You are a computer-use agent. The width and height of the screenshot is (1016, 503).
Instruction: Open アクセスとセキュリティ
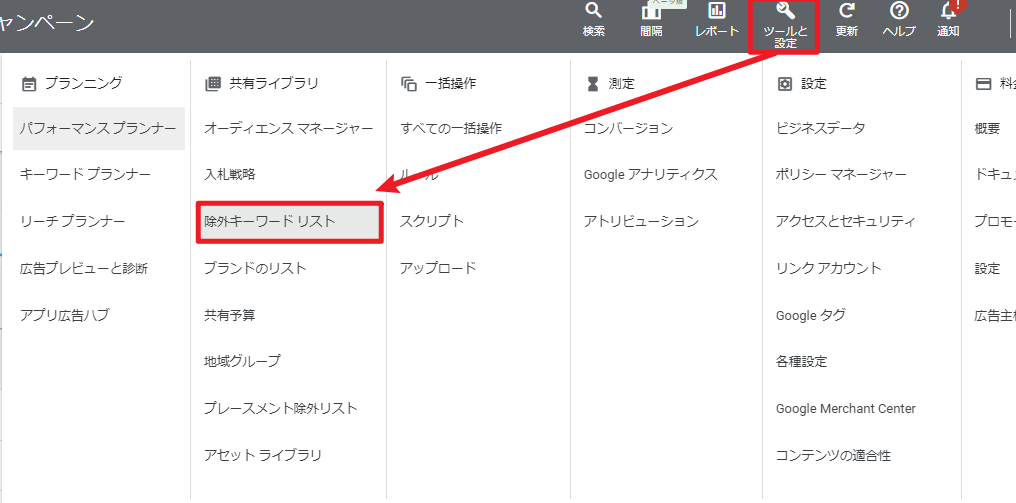(x=846, y=221)
